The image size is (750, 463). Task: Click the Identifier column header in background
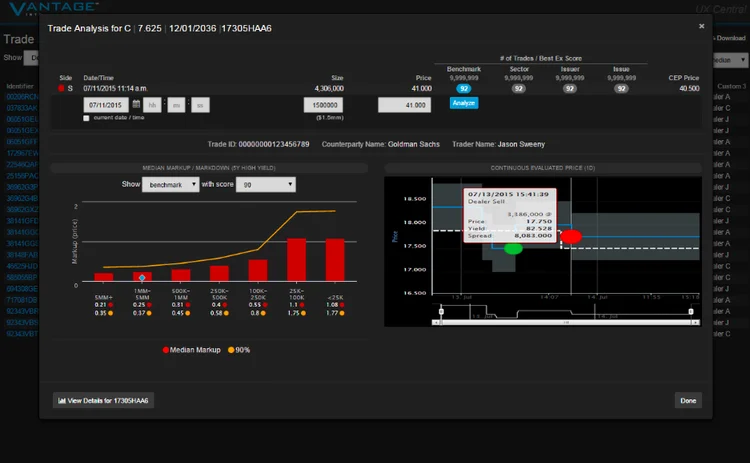coord(20,86)
